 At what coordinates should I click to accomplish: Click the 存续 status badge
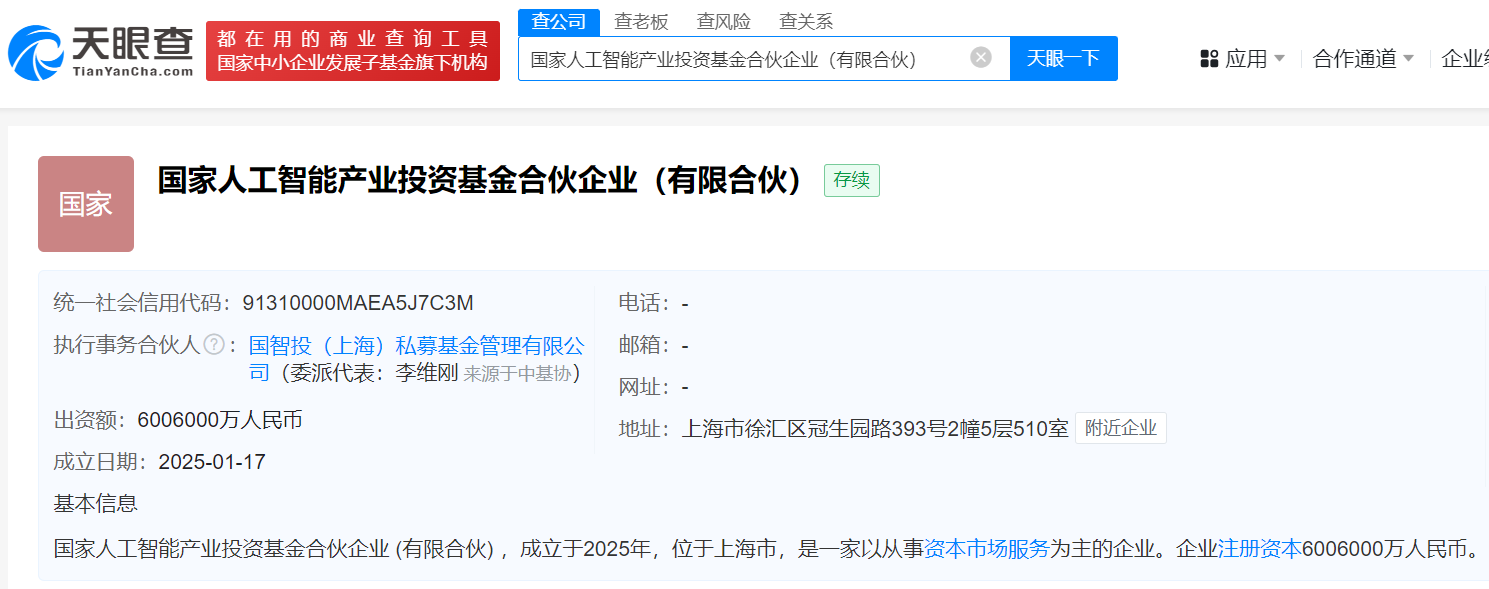pos(851,181)
